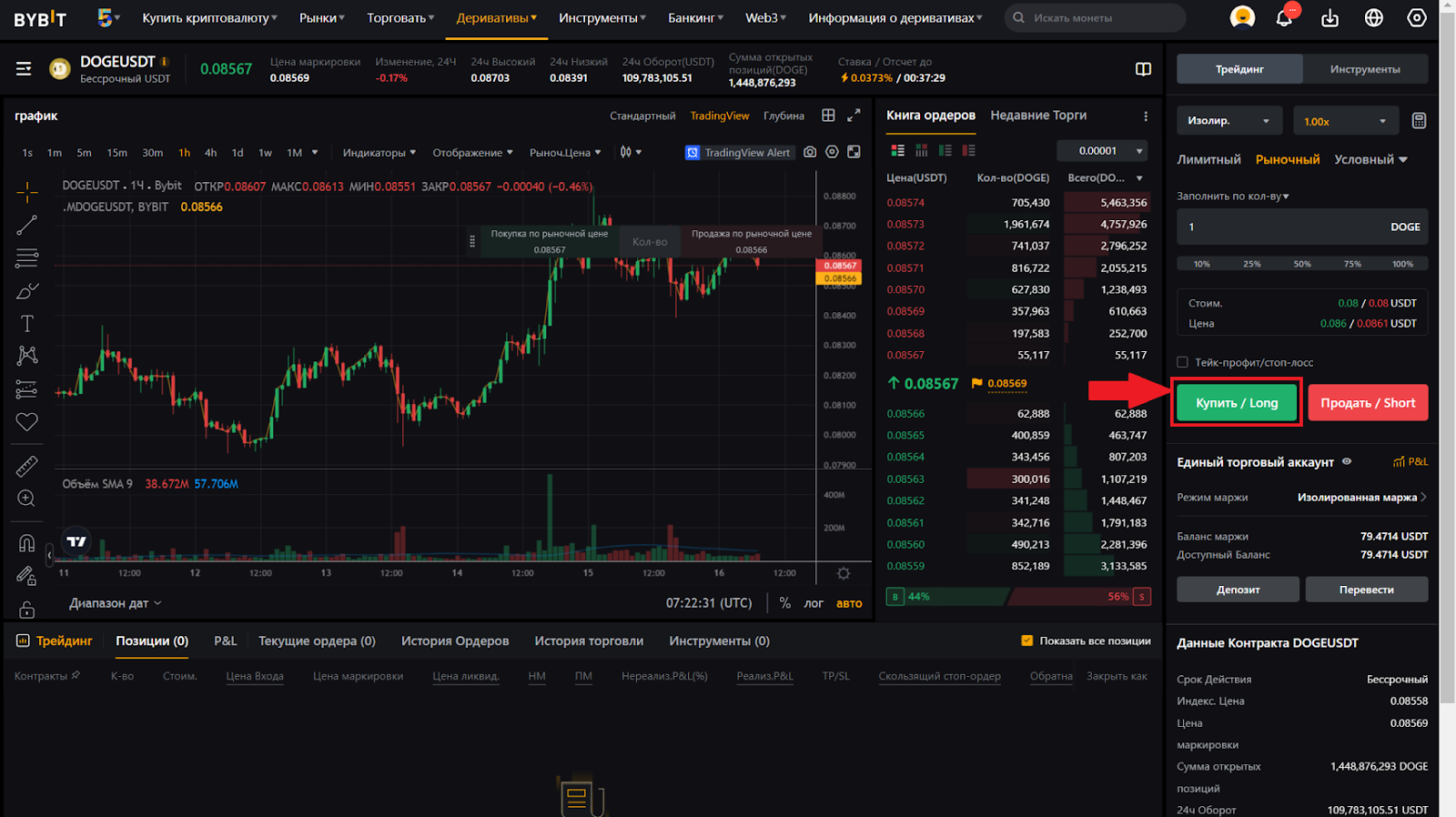Viewport: 1456px width, 817px height.
Task: Open the Derivatives menu
Action: (496, 18)
